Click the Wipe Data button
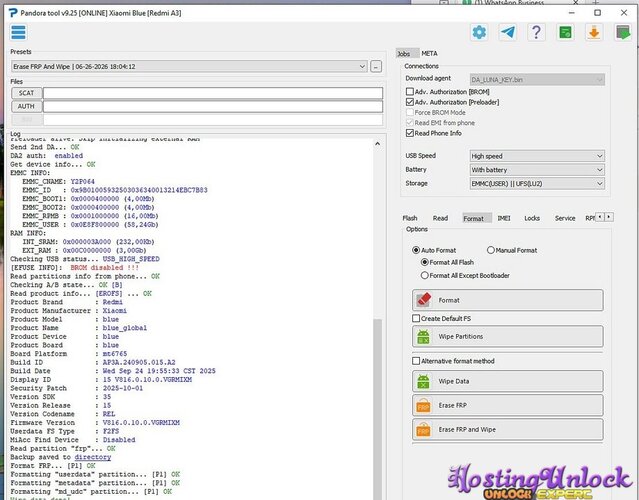Image resolution: width=639 pixels, height=500 pixels. click(507, 381)
